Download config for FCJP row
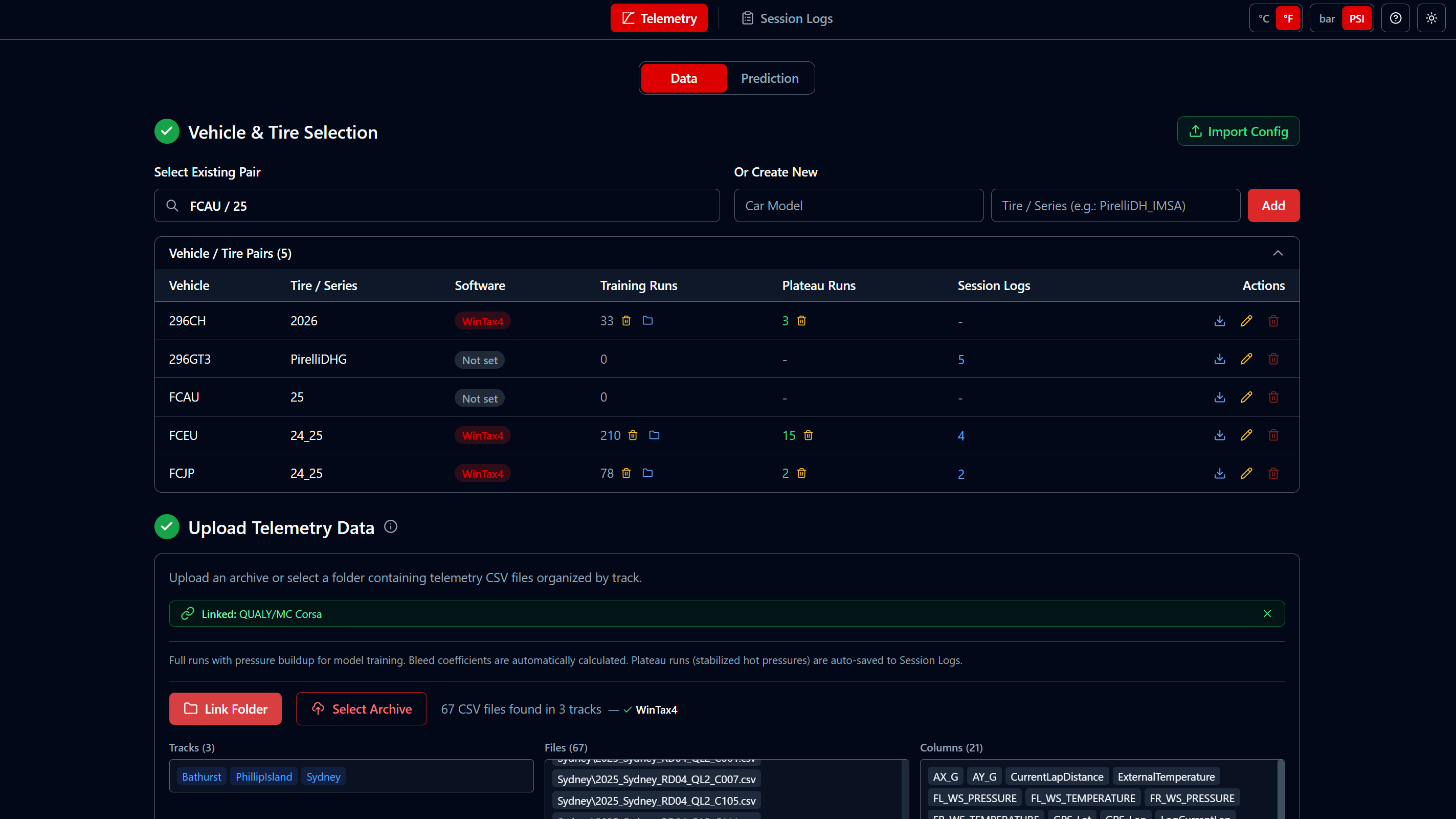Screen dimensions: 1456x819 coord(1220,474)
